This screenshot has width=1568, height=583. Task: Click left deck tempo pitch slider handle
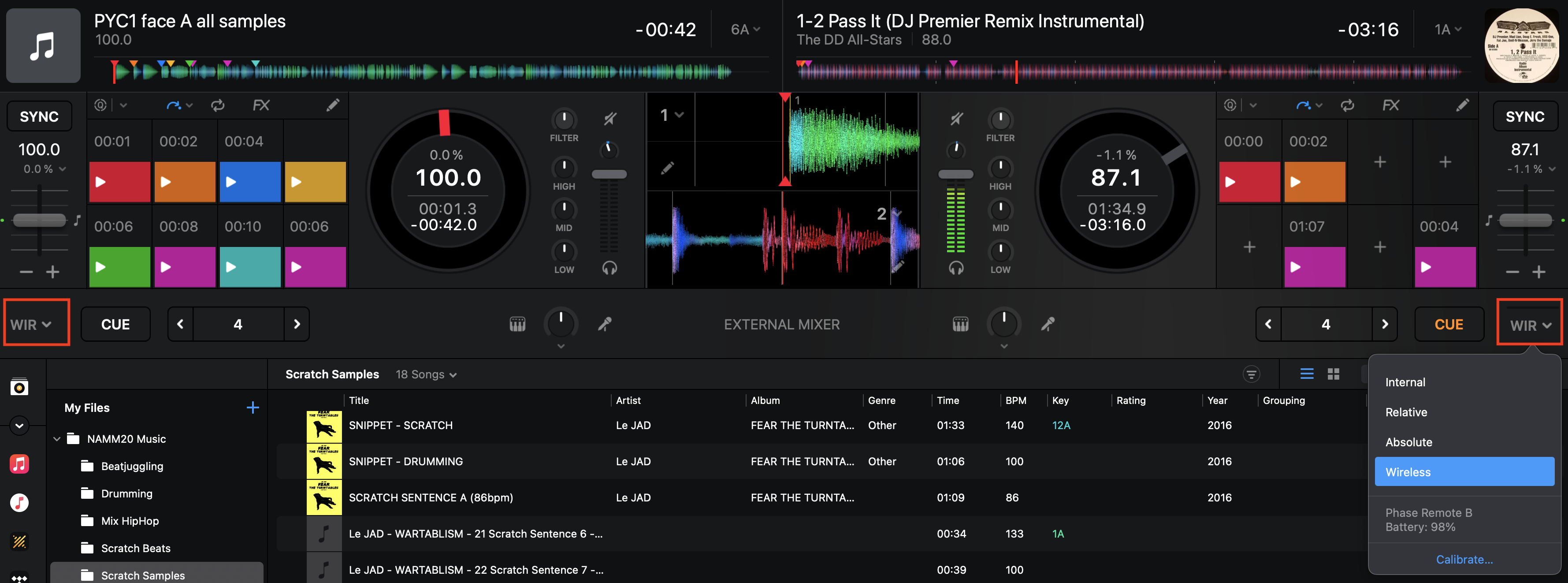(39, 220)
